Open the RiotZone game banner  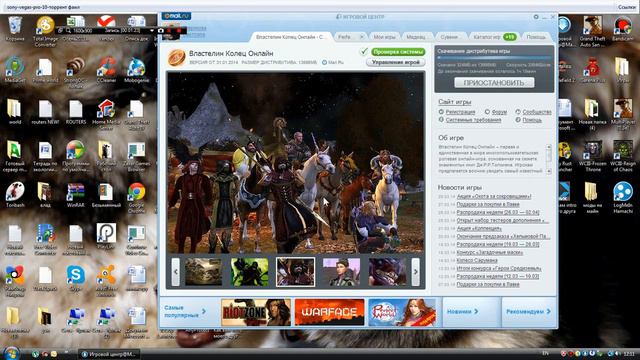click(x=256, y=312)
